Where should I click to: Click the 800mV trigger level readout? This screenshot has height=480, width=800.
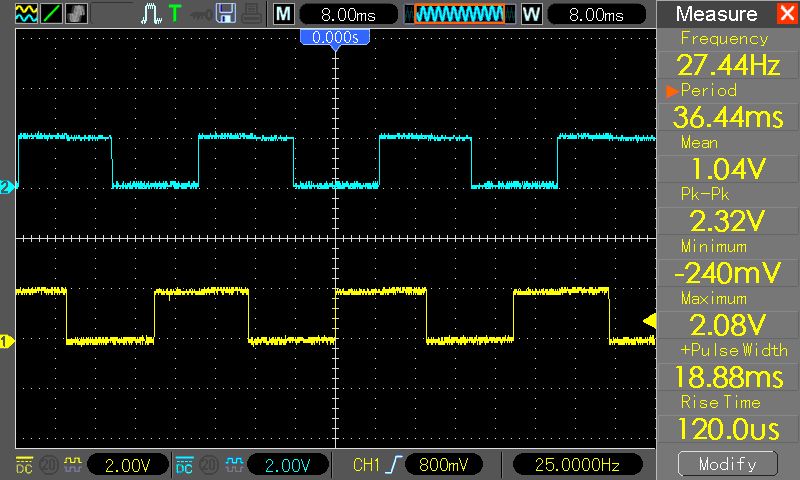(443, 465)
